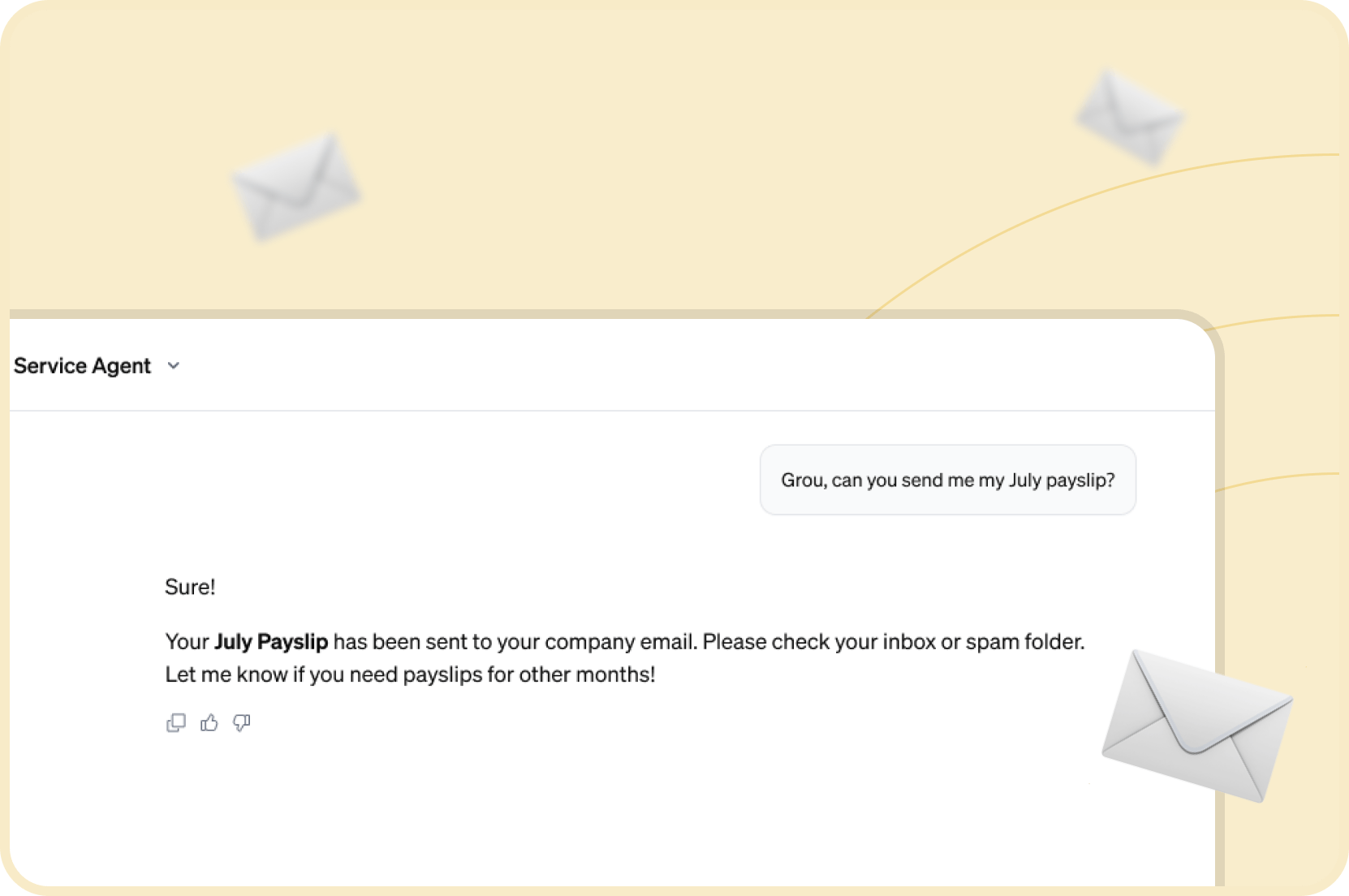Image resolution: width=1349 pixels, height=896 pixels.
Task: Click the "Sure!" reply line
Action: (190, 587)
